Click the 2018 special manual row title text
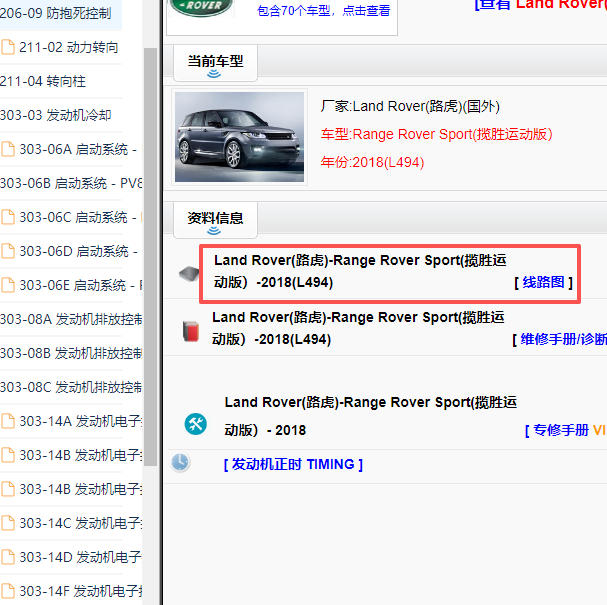 (x=370, y=416)
